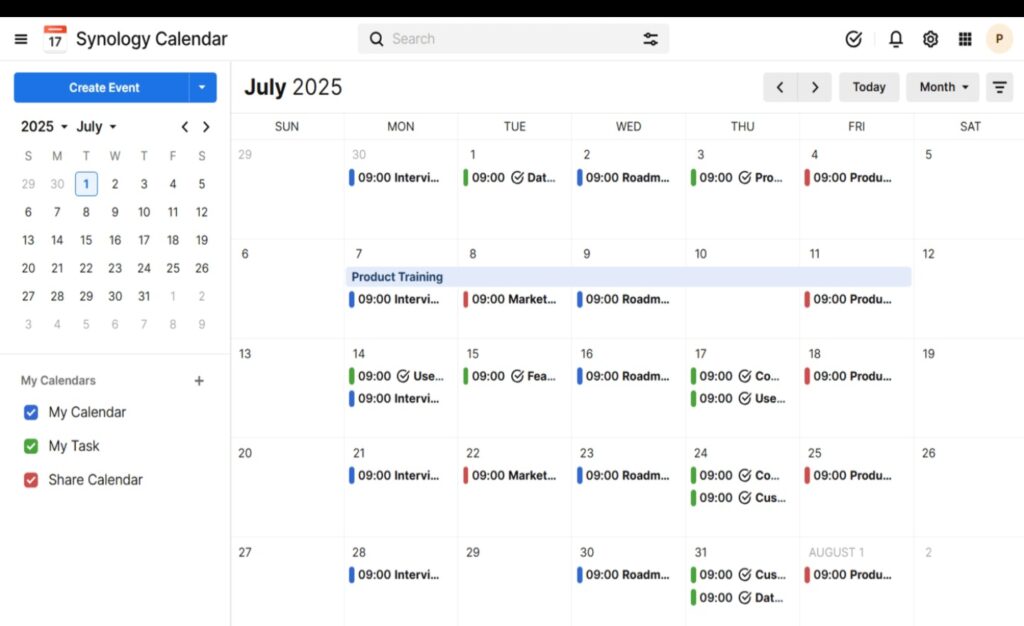Open the Create Event dropdown arrow
The width and height of the screenshot is (1024, 626).
click(203, 87)
